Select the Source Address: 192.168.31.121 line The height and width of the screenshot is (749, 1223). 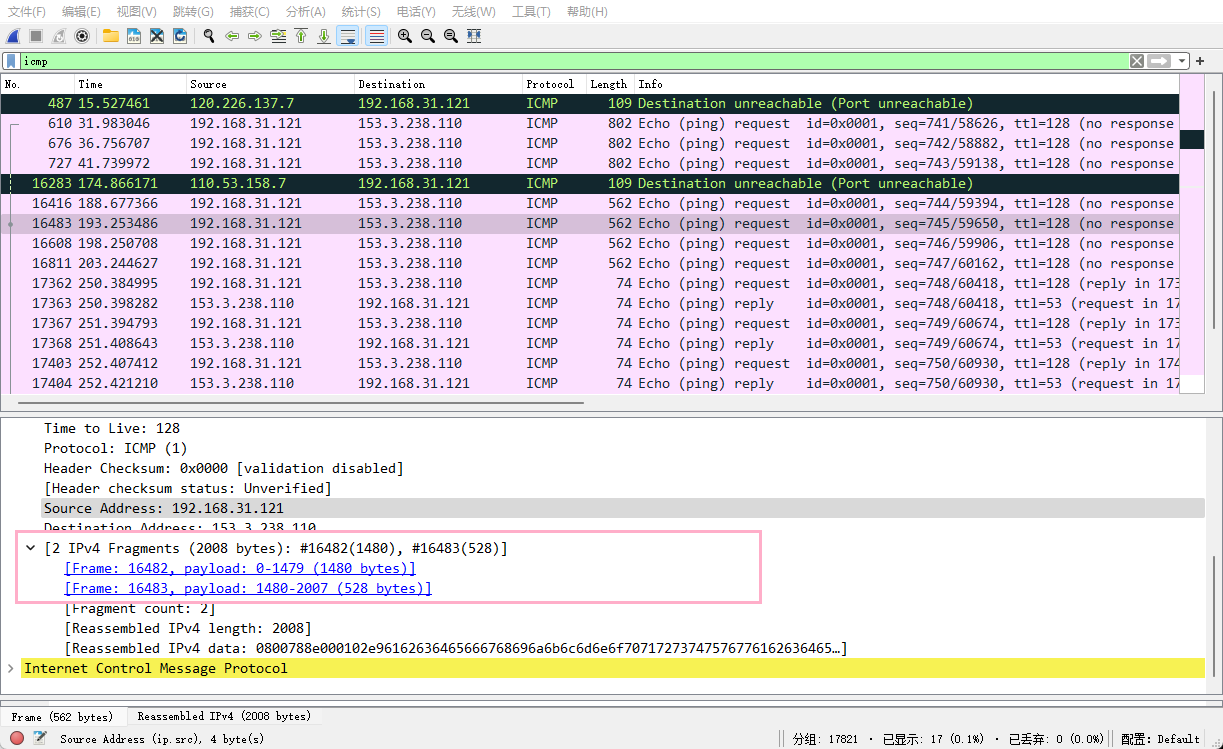click(x=623, y=508)
